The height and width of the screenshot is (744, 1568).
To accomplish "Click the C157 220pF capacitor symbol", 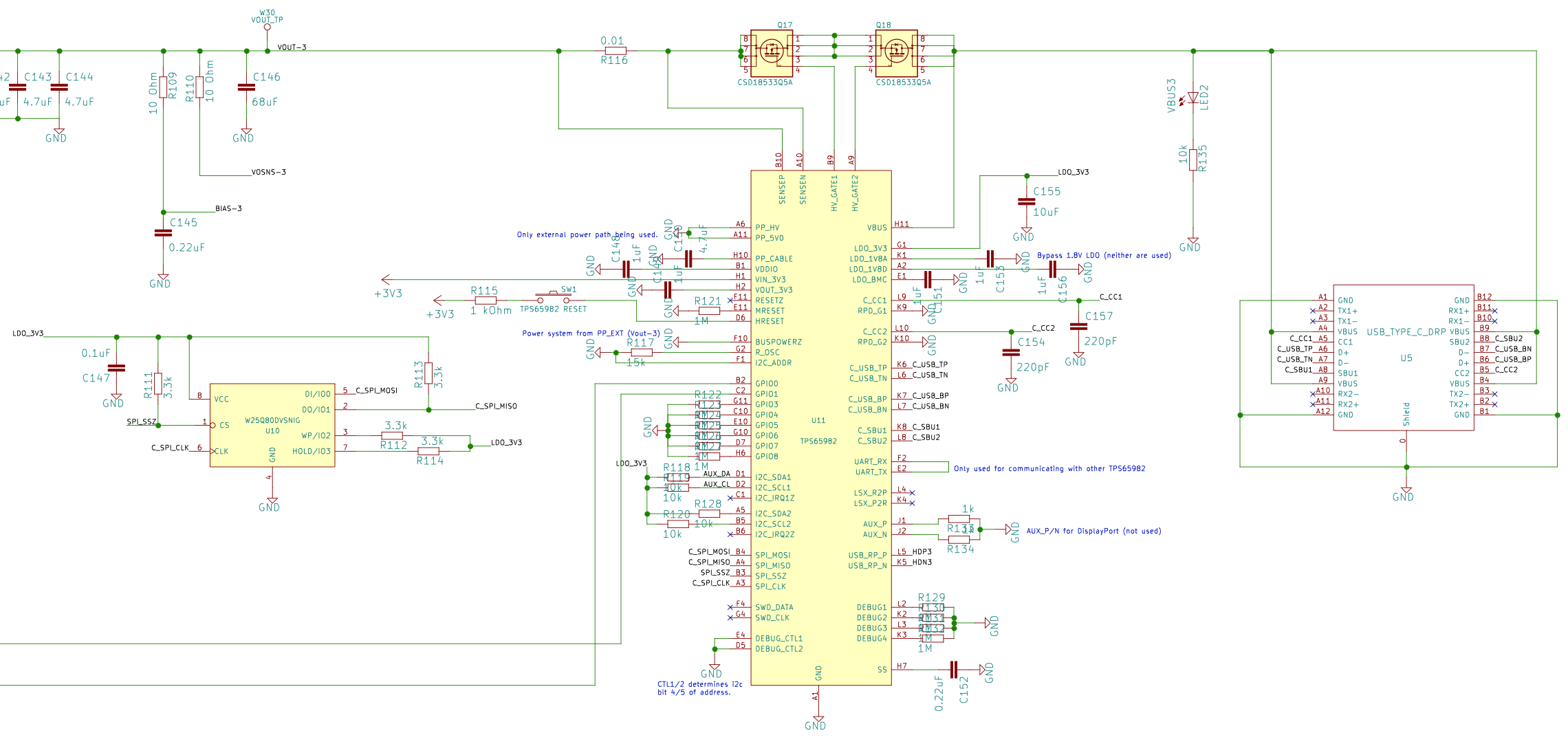I will (x=1079, y=327).
